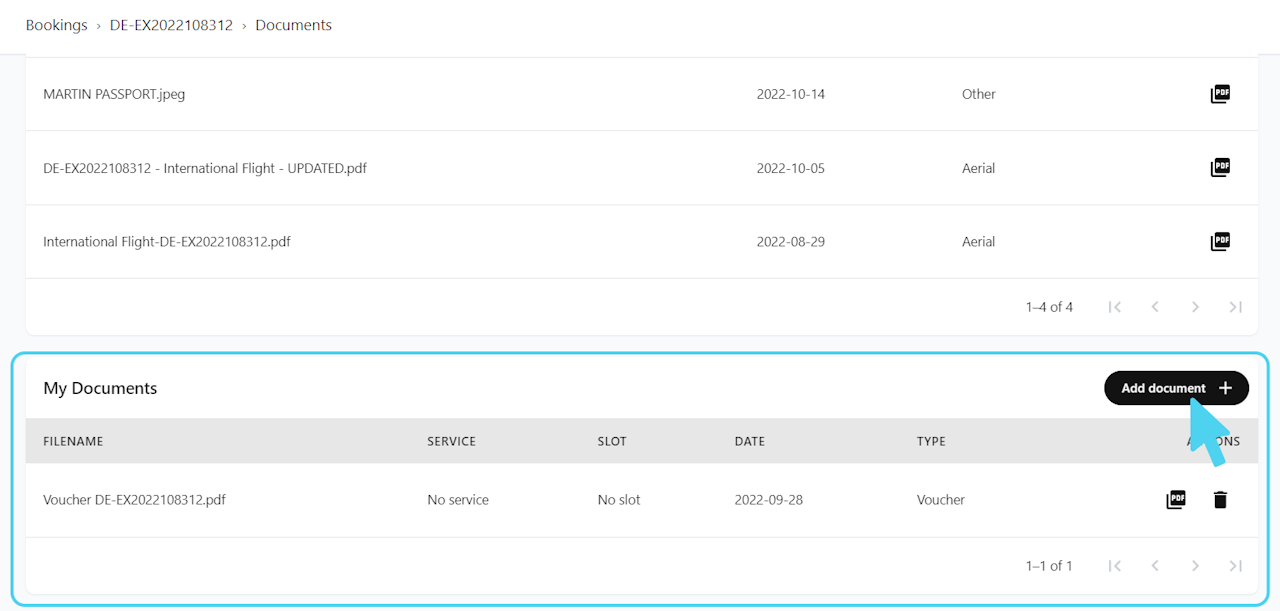Open PDF icon for International Flight UPDATED document

tap(1220, 168)
